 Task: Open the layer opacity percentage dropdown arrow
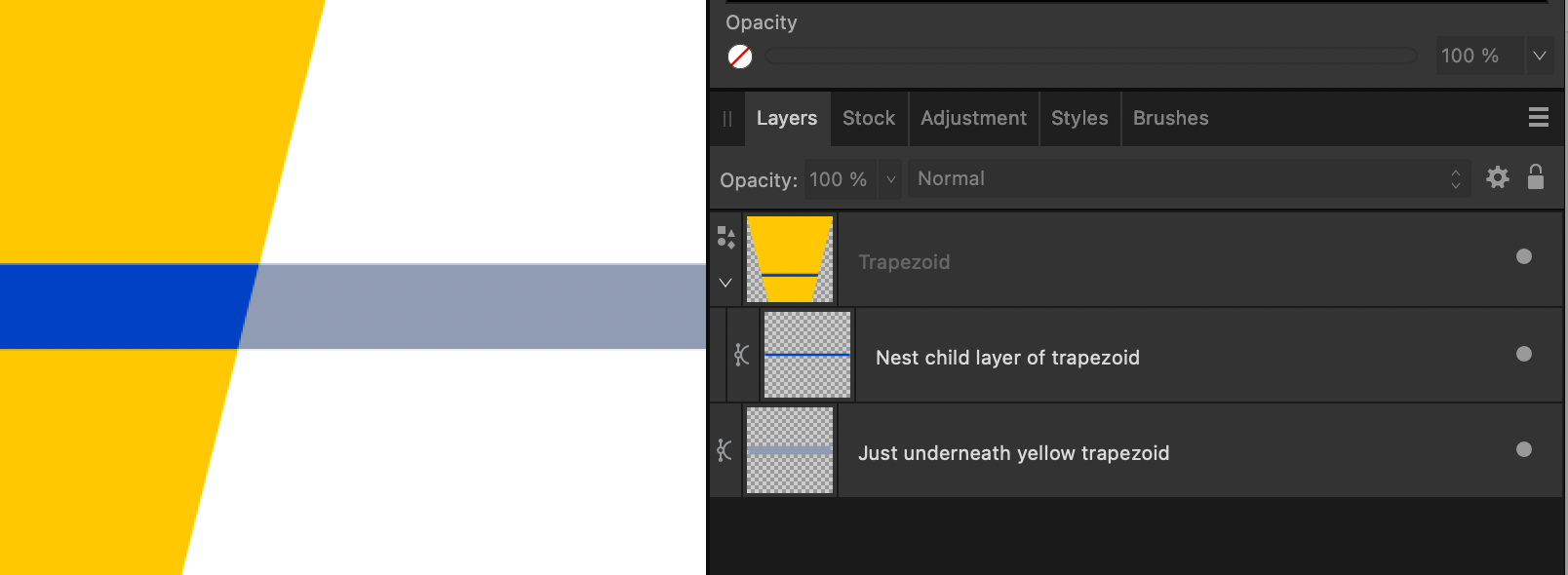tap(890, 179)
